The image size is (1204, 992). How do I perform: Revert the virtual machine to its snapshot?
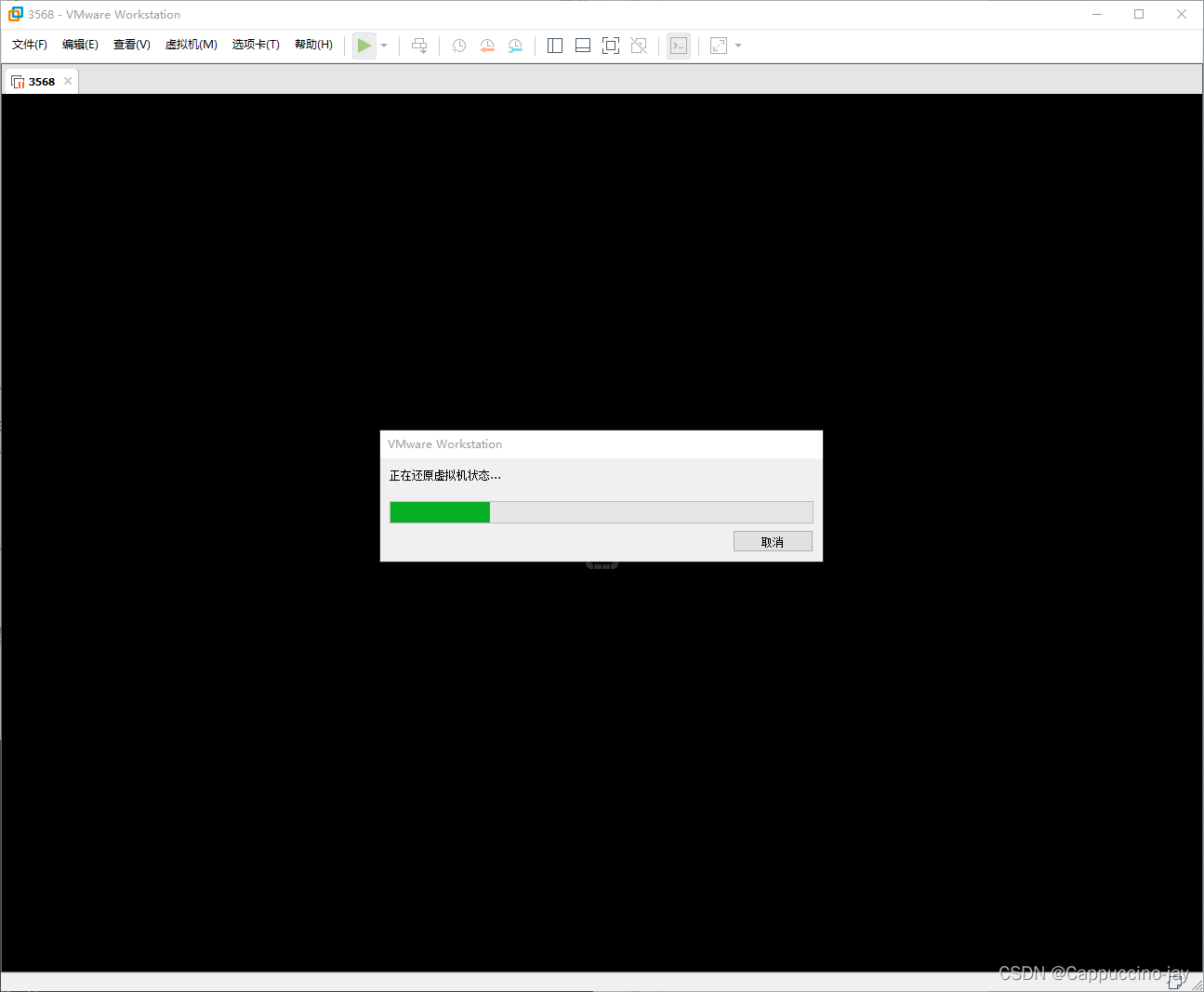pyautogui.click(x=487, y=46)
